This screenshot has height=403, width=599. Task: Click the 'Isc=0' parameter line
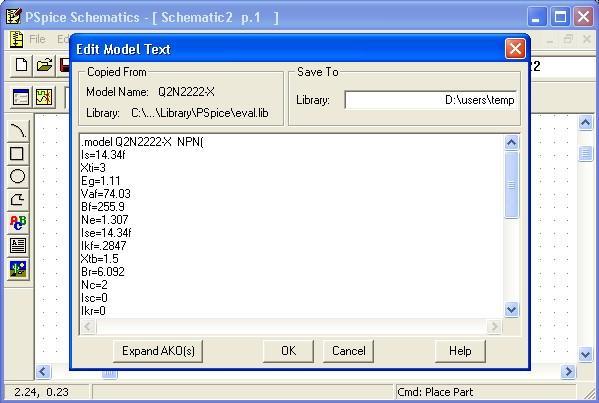tap(94, 298)
